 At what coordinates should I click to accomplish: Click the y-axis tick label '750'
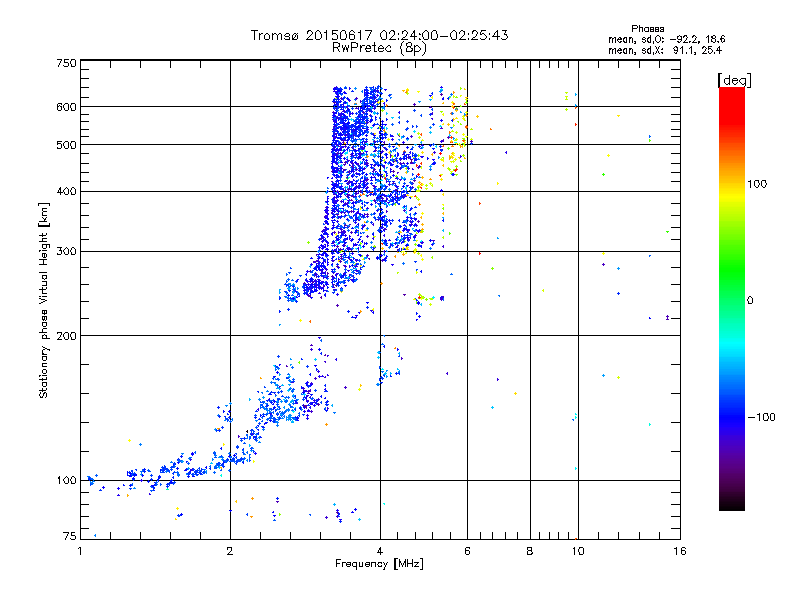point(67,63)
